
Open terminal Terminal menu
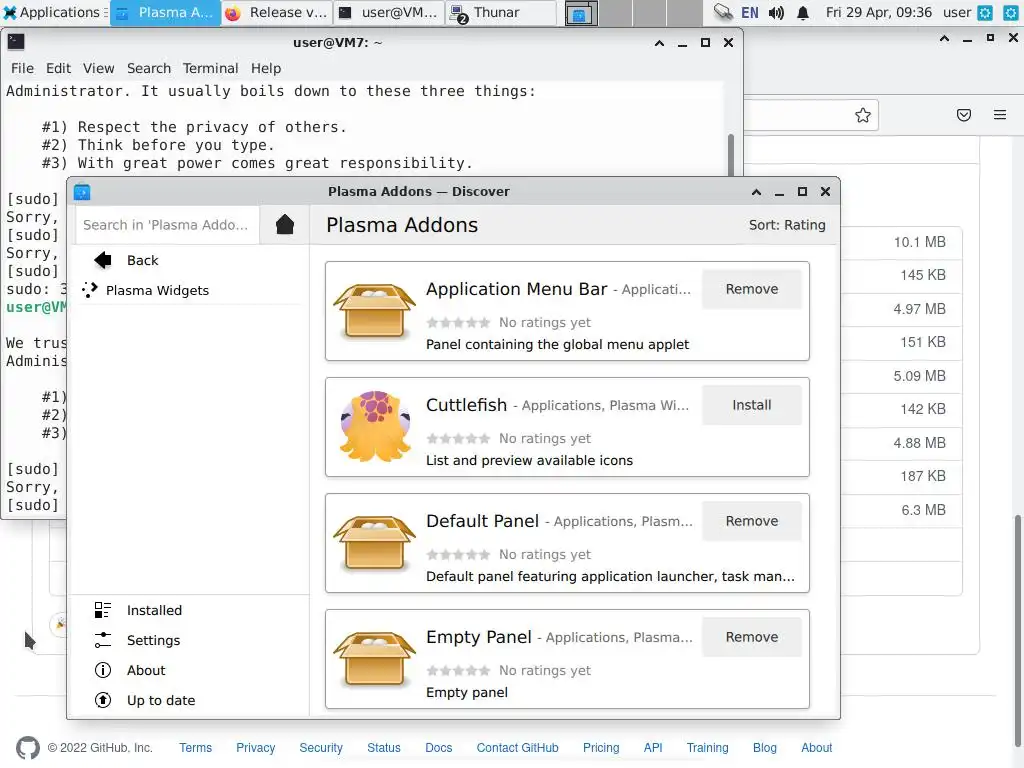[210, 69]
